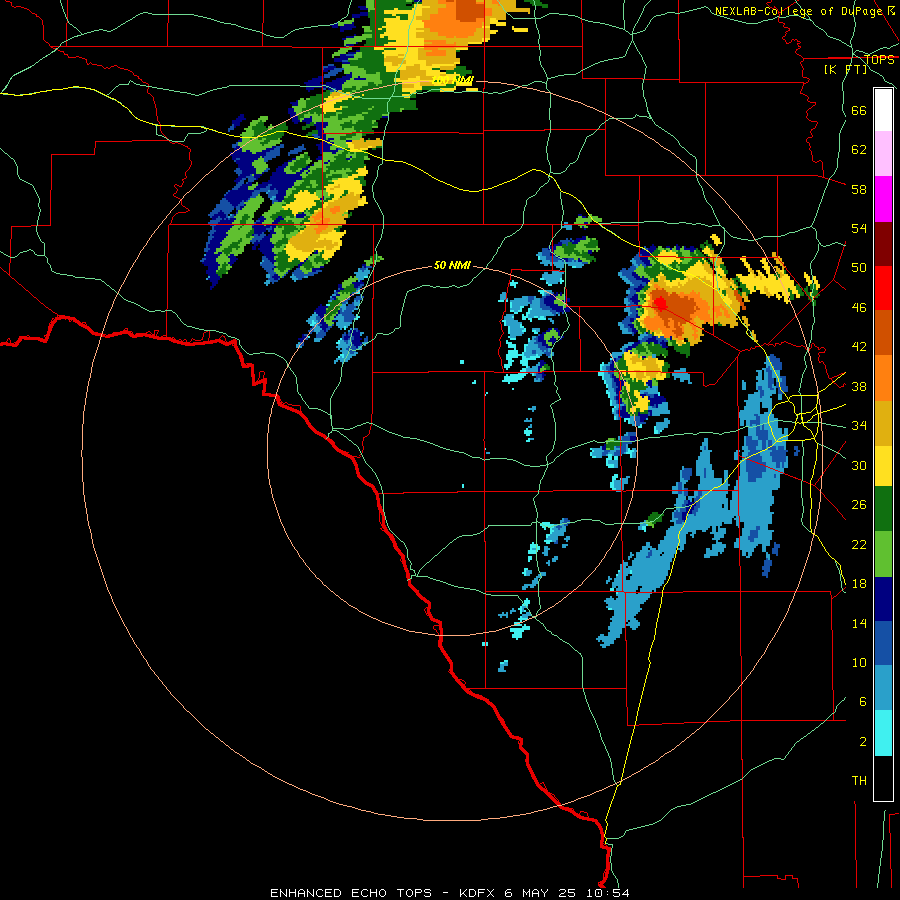Click the white swatch in the tops legend
The width and height of the screenshot is (900, 900).
883,110
